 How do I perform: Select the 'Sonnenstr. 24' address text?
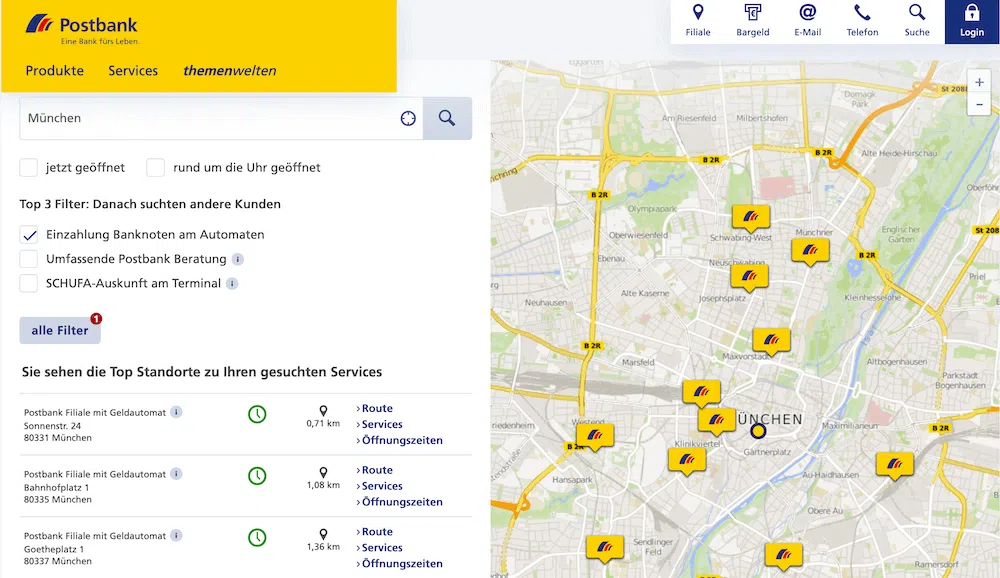pos(52,426)
